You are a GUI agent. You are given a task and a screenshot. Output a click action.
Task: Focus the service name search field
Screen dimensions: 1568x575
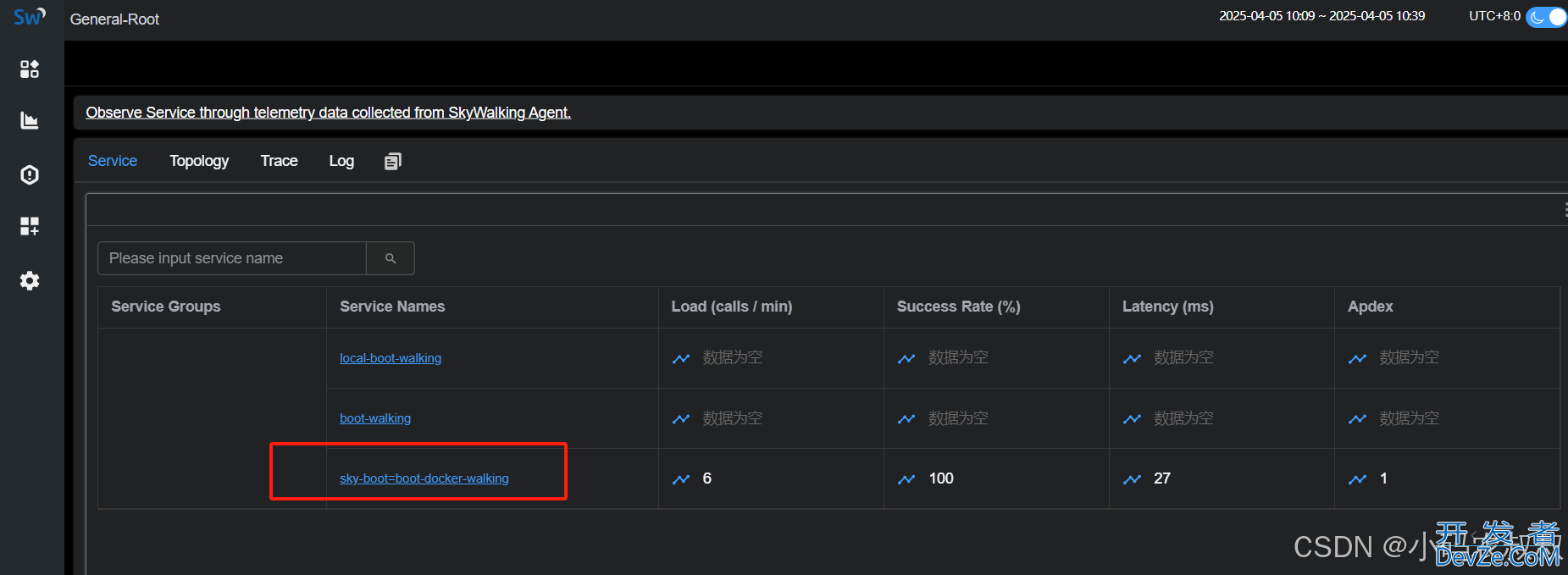pos(232,258)
